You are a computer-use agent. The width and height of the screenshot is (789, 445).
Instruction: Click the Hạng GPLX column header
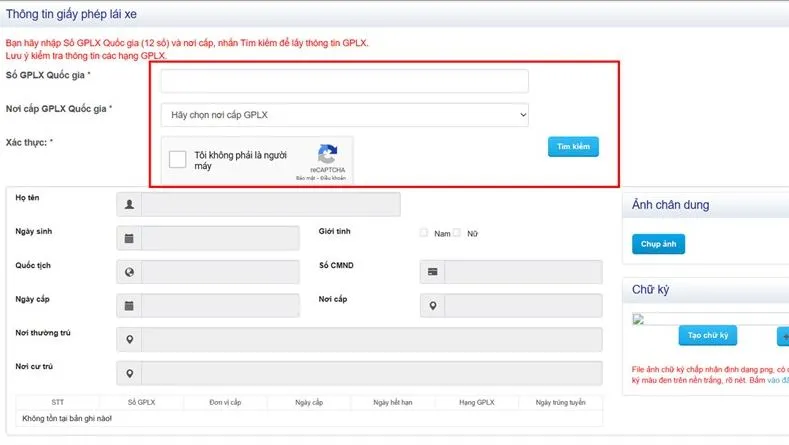pos(477,402)
